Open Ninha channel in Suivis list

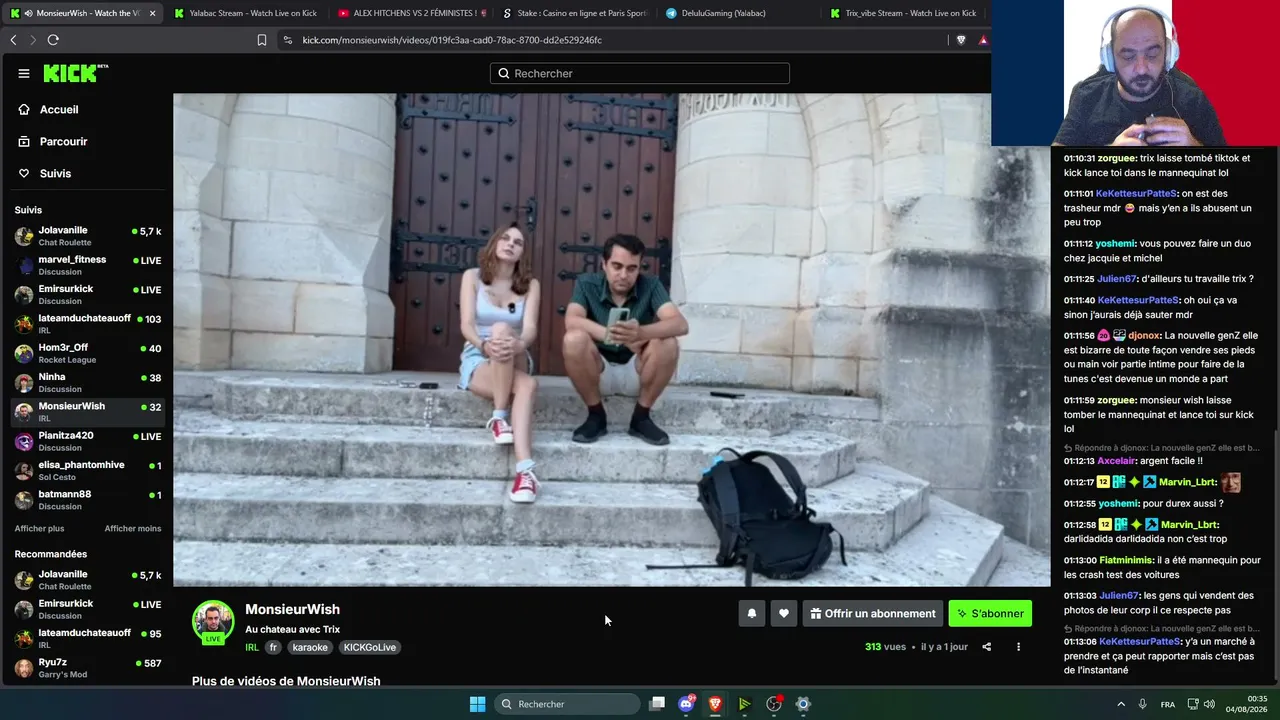[86, 383]
